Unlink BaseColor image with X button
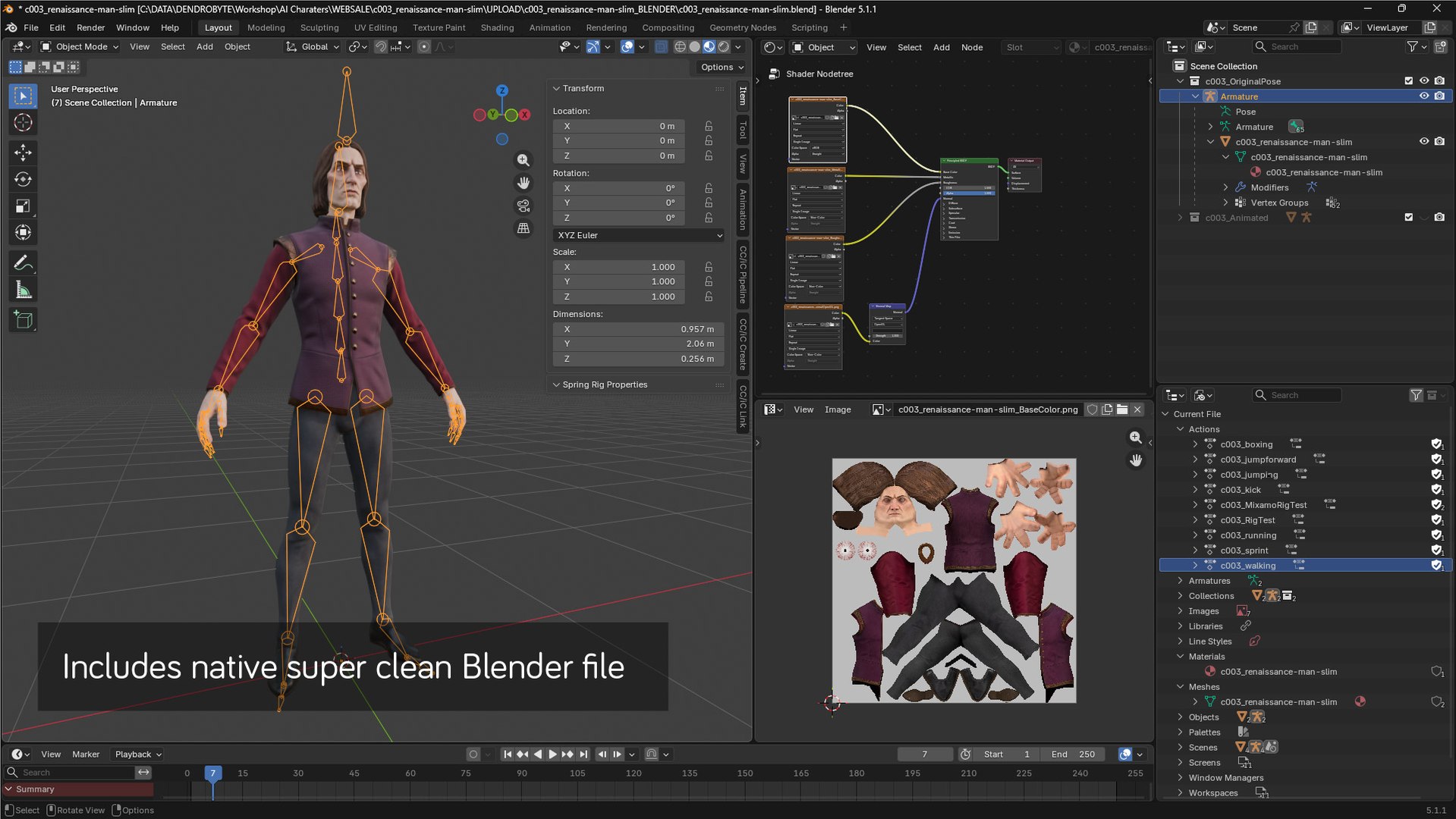Viewport: 1456px width, 819px height. pos(1137,409)
